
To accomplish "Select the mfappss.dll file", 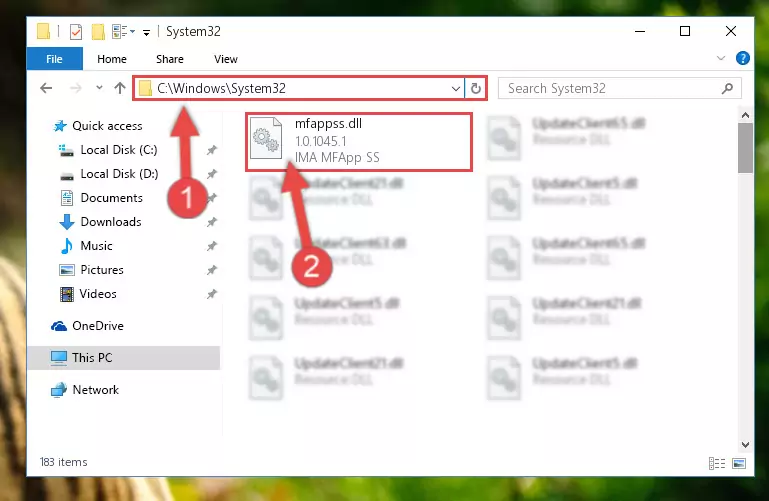I will pyautogui.click(x=359, y=141).
